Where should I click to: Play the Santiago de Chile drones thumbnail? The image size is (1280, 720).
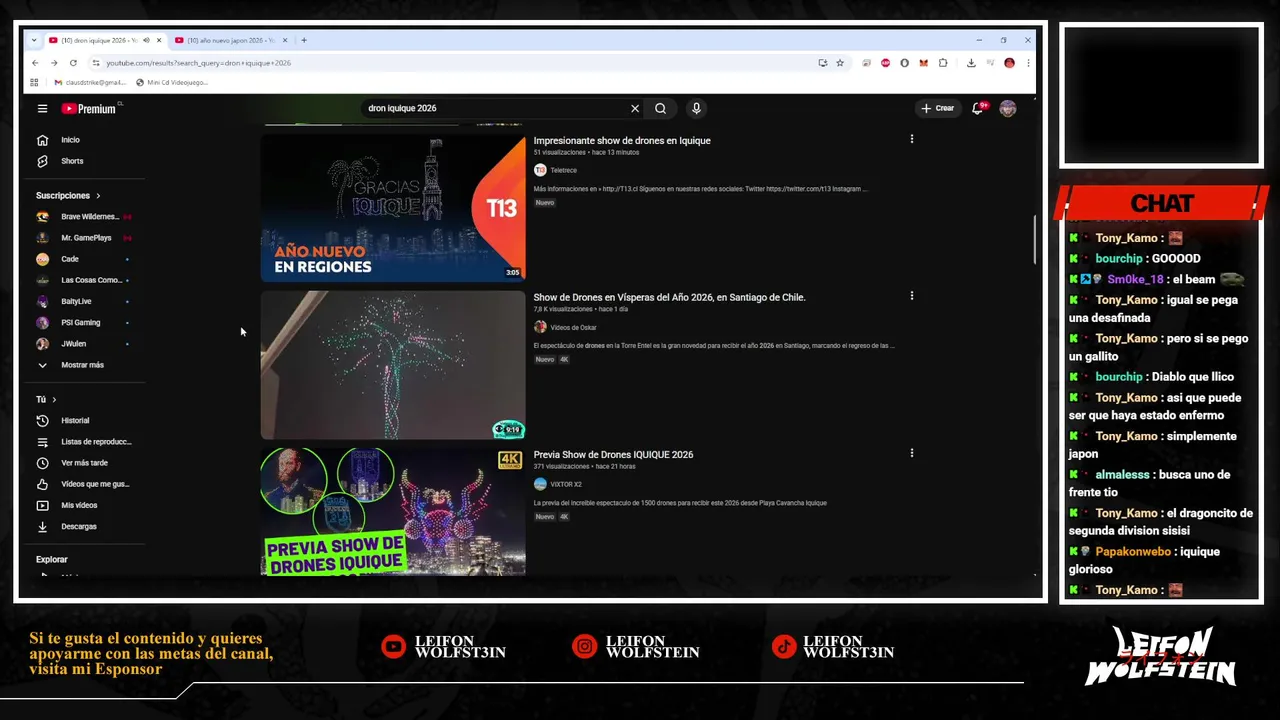(x=393, y=365)
